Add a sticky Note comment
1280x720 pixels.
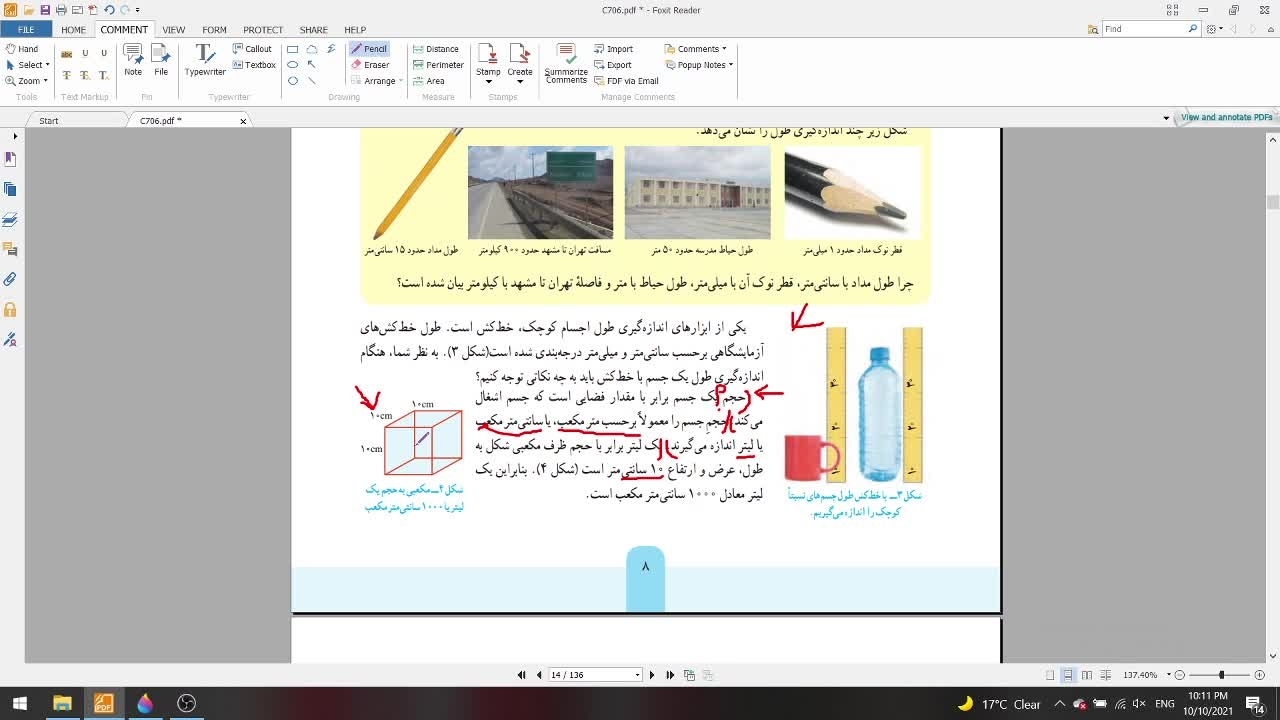tap(133, 60)
